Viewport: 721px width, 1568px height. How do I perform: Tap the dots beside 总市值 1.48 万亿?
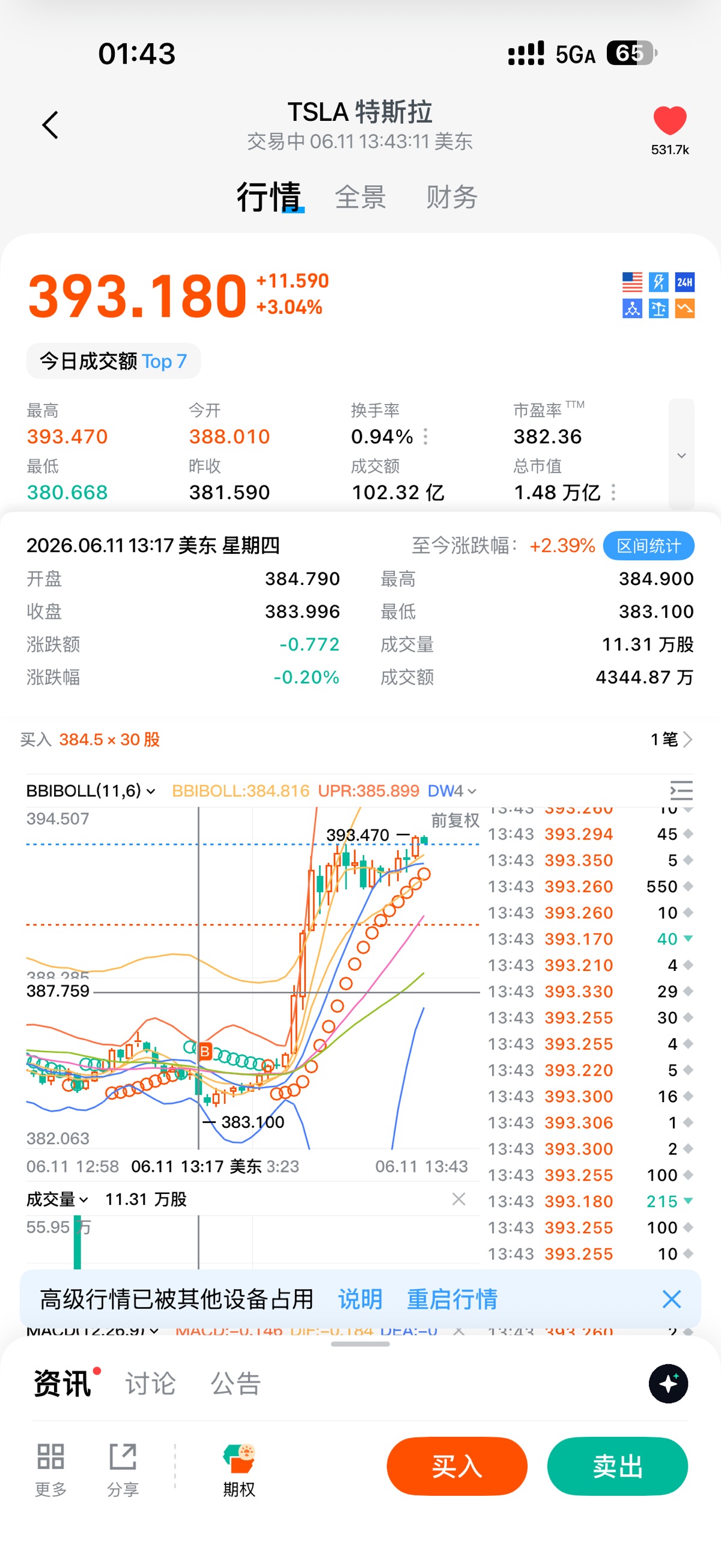[x=613, y=492]
